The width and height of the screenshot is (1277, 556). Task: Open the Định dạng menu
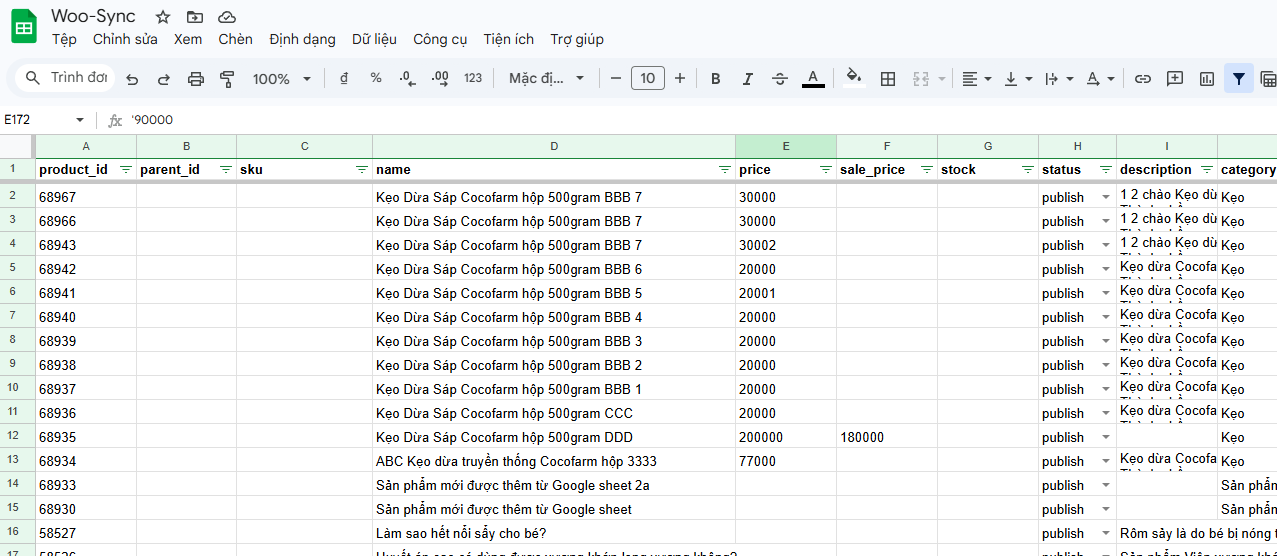[x=302, y=39]
